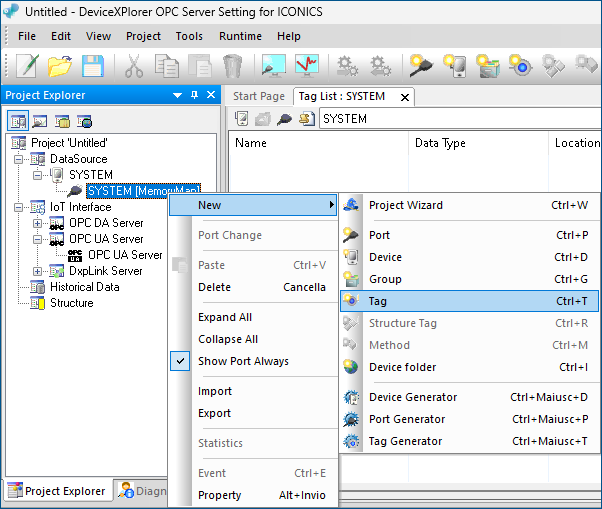Open the View menu
Image resolution: width=602 pixels, height=509 pixels.
(98, 36)
